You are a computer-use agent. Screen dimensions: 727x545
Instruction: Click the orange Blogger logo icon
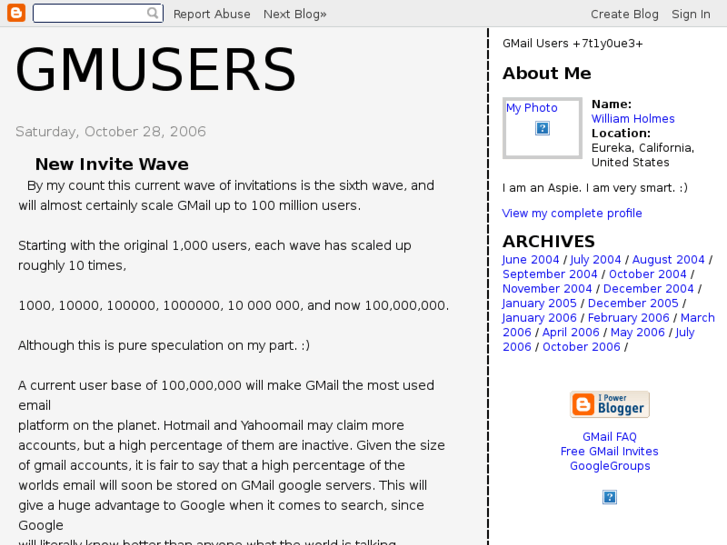click(x=16, y=13)
